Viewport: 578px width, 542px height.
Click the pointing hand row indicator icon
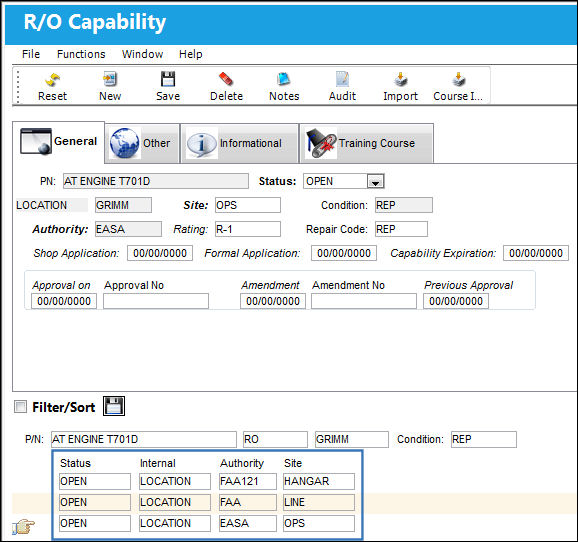click(23, 526)
